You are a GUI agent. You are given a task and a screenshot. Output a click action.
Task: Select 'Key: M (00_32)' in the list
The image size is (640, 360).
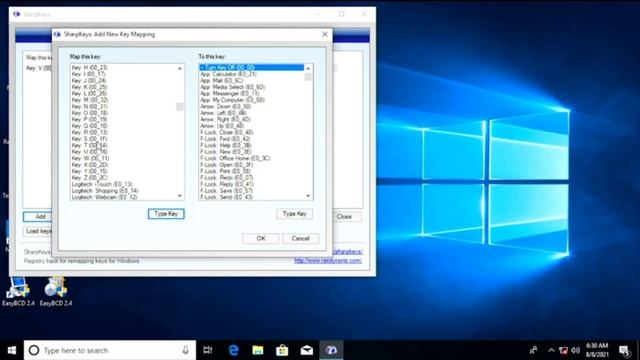coord(90,100)
